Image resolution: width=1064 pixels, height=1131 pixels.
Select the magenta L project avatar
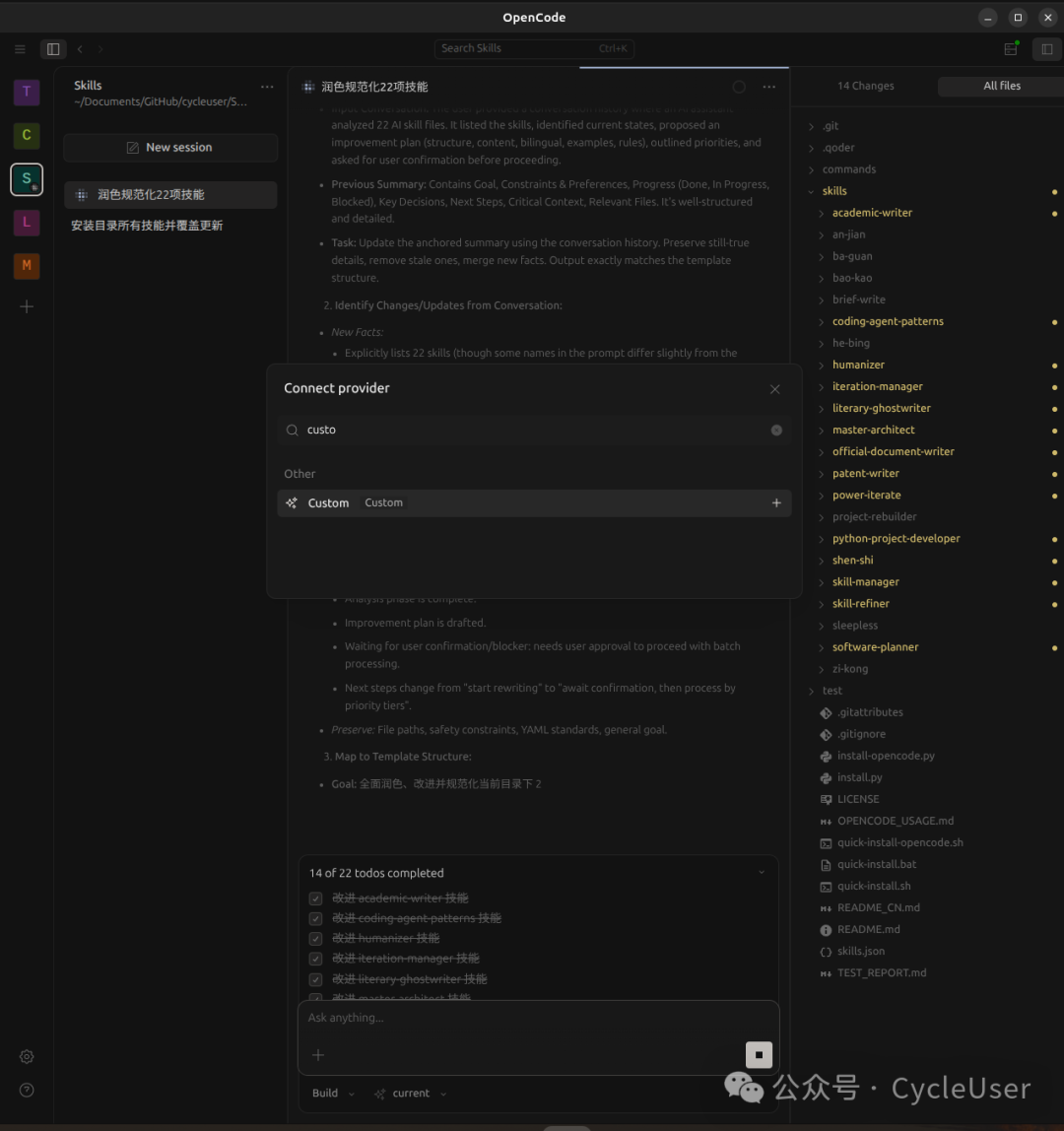(x=27, y=223)
